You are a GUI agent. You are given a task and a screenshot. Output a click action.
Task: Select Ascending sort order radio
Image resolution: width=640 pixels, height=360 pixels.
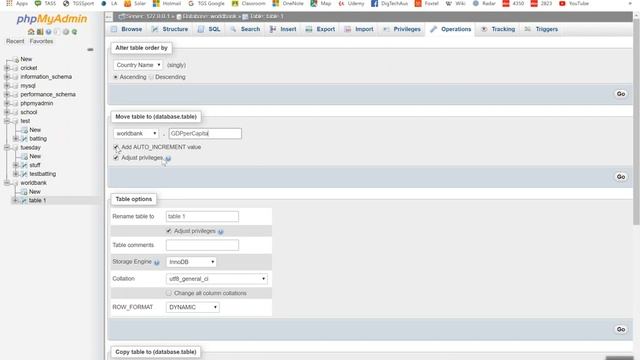point(116,77)
